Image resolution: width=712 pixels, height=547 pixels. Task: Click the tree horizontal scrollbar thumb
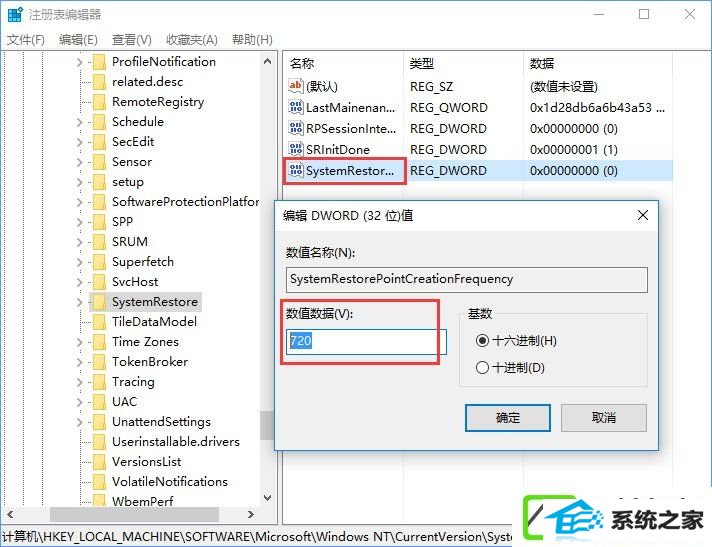[134, 514]
